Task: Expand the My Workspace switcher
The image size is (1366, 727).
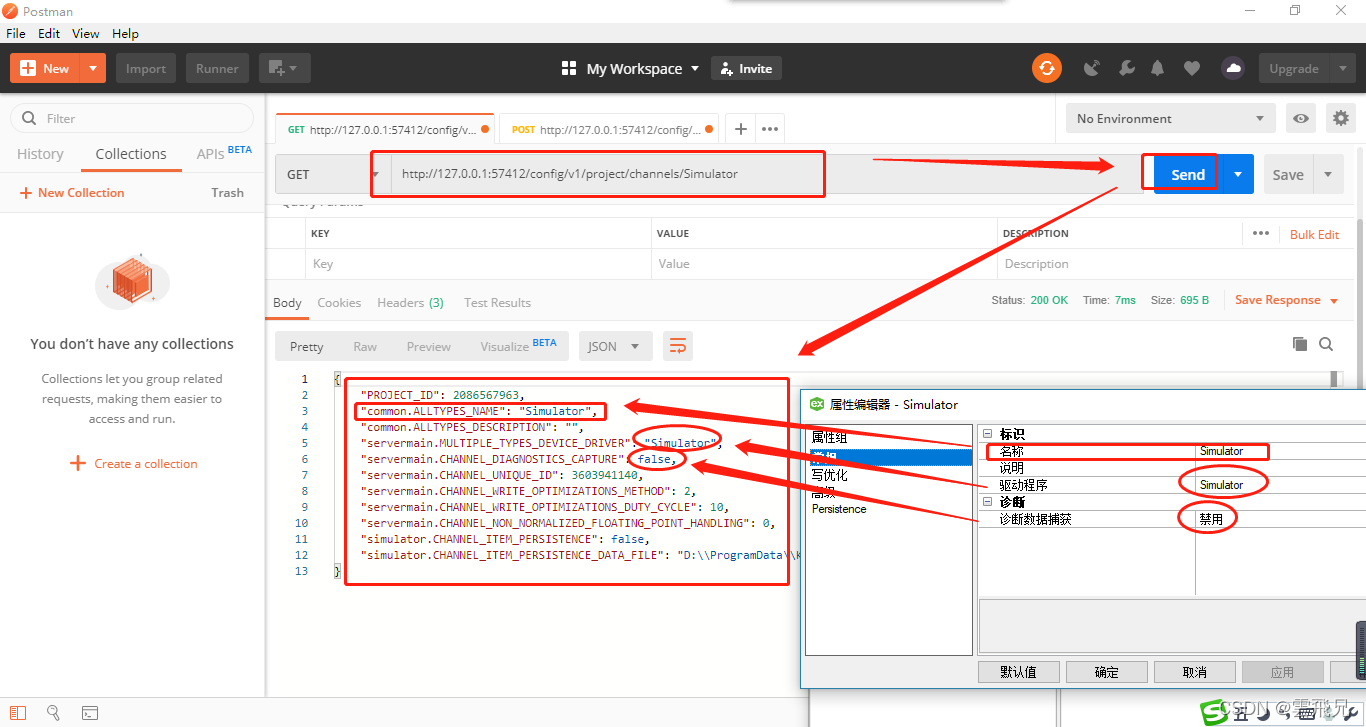Action: tap(630, 68)
